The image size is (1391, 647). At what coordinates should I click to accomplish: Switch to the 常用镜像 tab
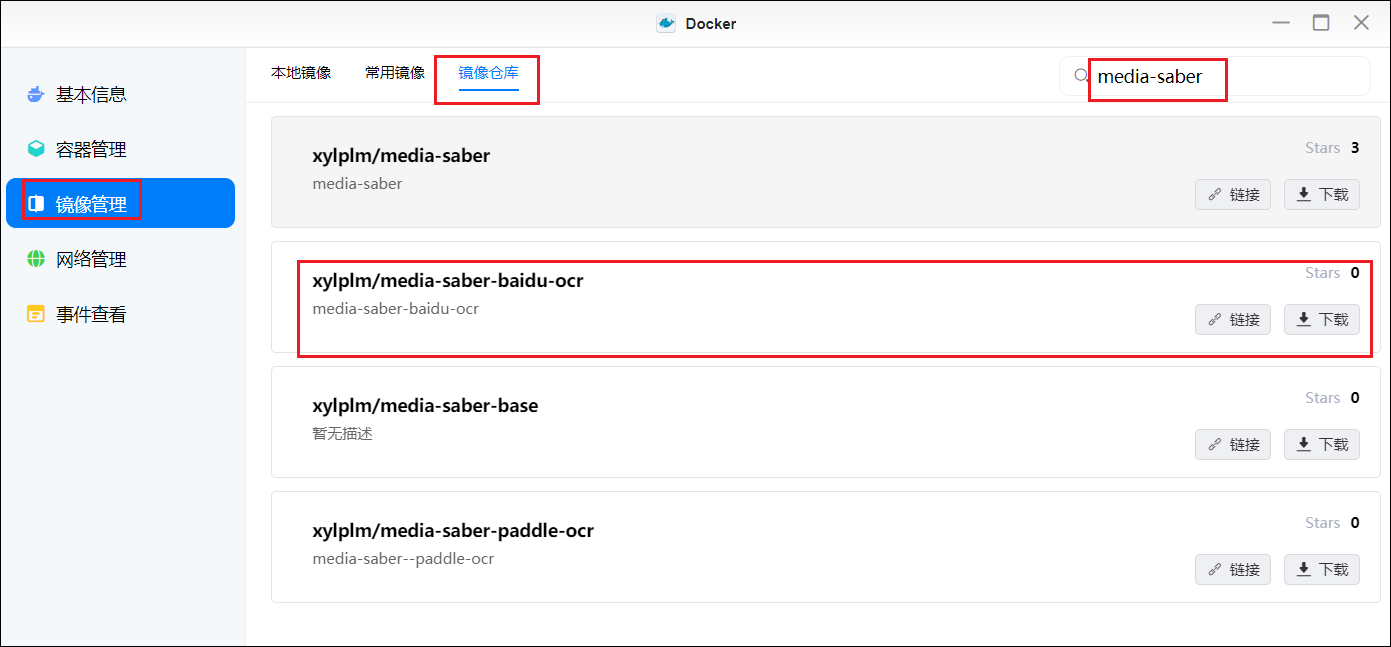(x=395, y=73)
